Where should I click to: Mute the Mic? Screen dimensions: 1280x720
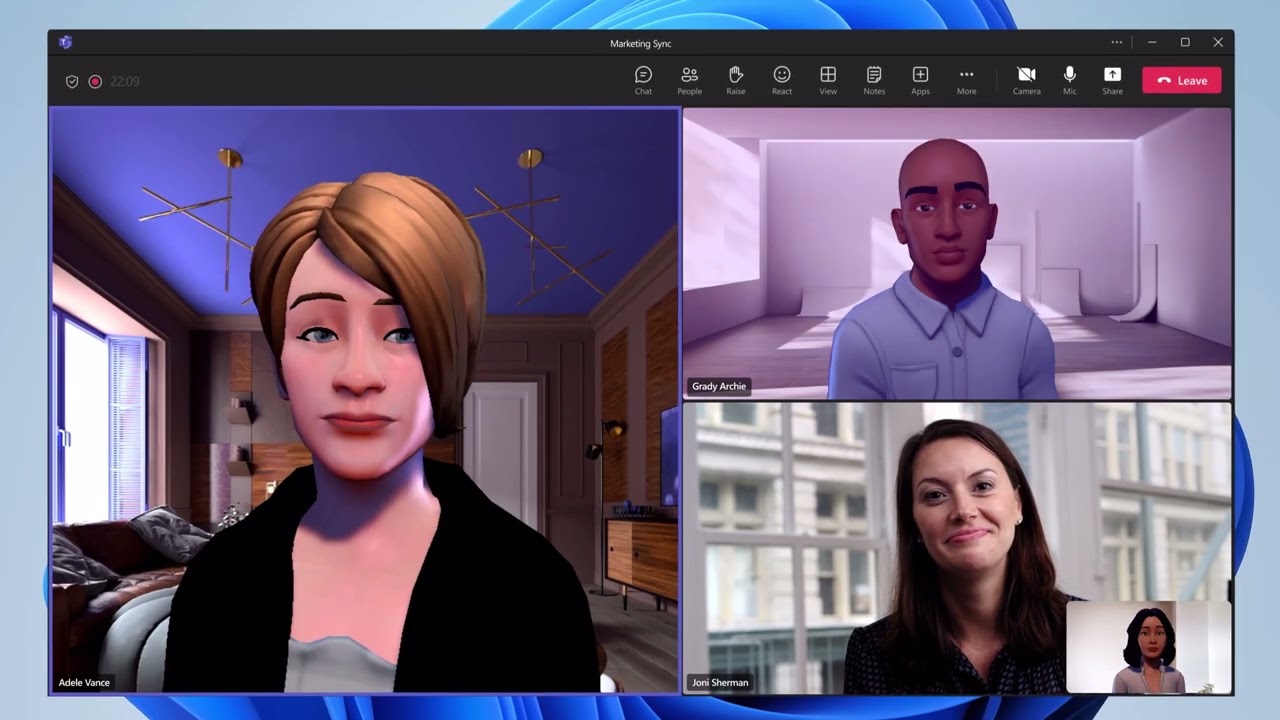coord(1070,80)
